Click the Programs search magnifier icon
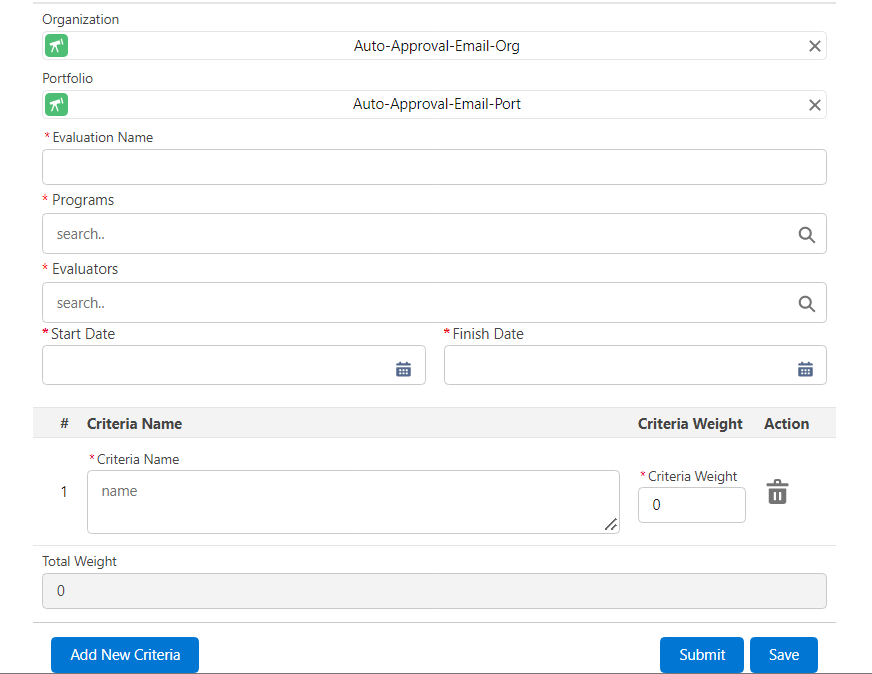This screenshot has height=674, width=872. (806, 235)
